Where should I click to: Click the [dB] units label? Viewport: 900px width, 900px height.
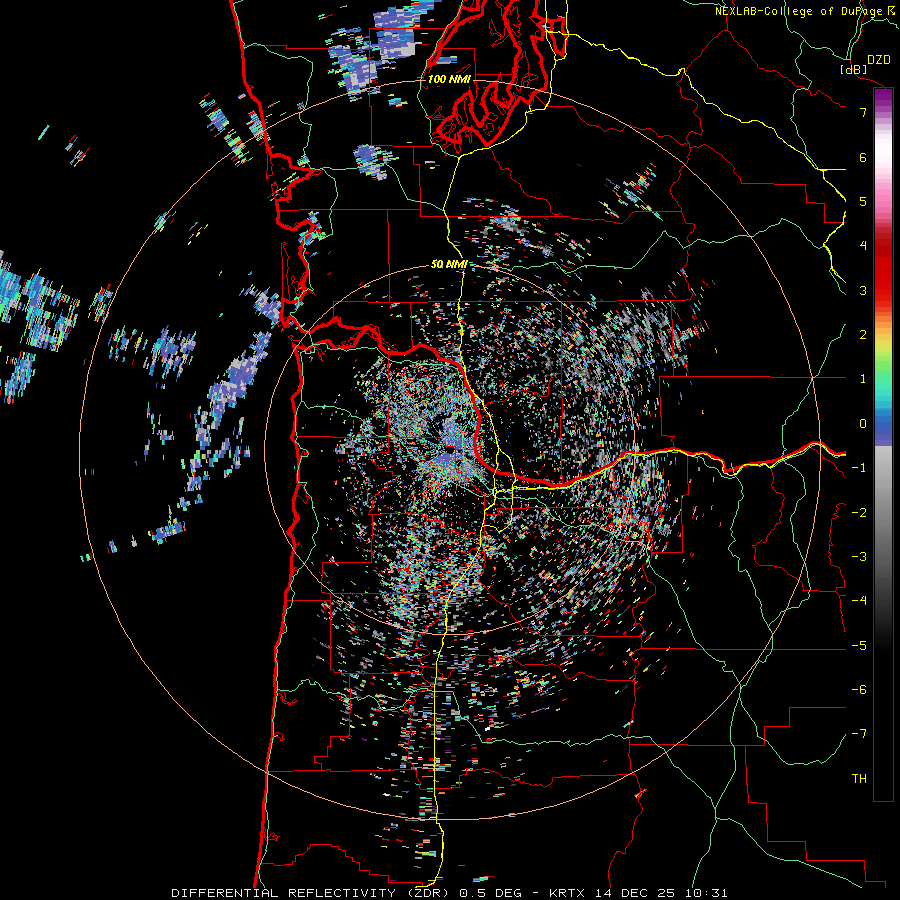[854, 69]
